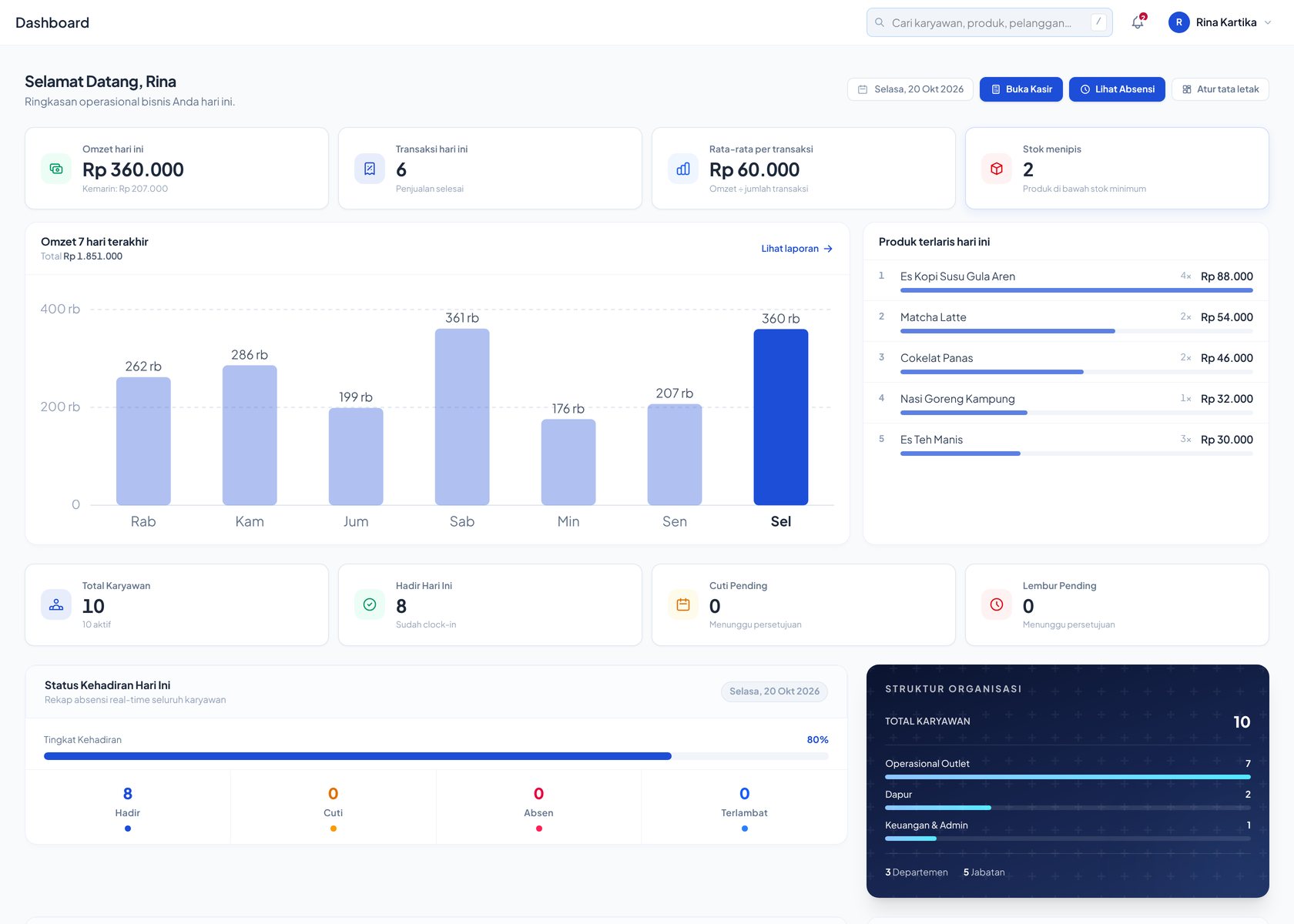This screenshot has width=1294, height=924.
Task: Click the Absen count tile
Action: (538, 807)
